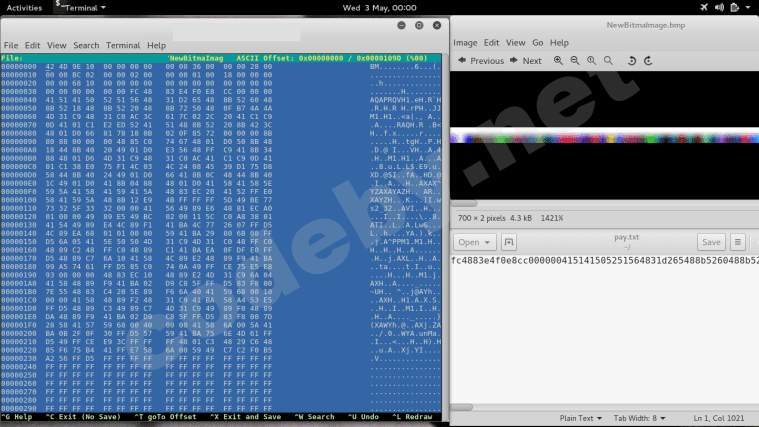Viewport: 759px width, 427px height.
Task: Maximize the Terminal window
Action: [419, 25]
